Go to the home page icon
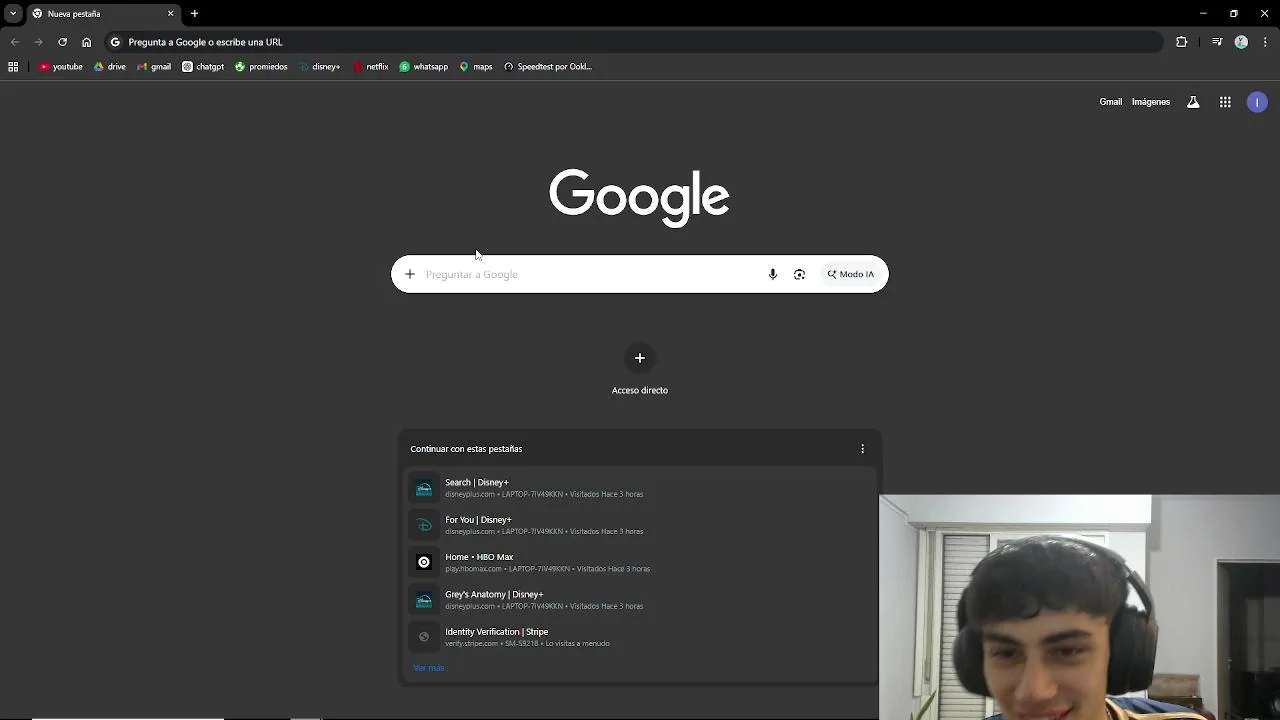1280x720 pixels. [x=86, y=42]
